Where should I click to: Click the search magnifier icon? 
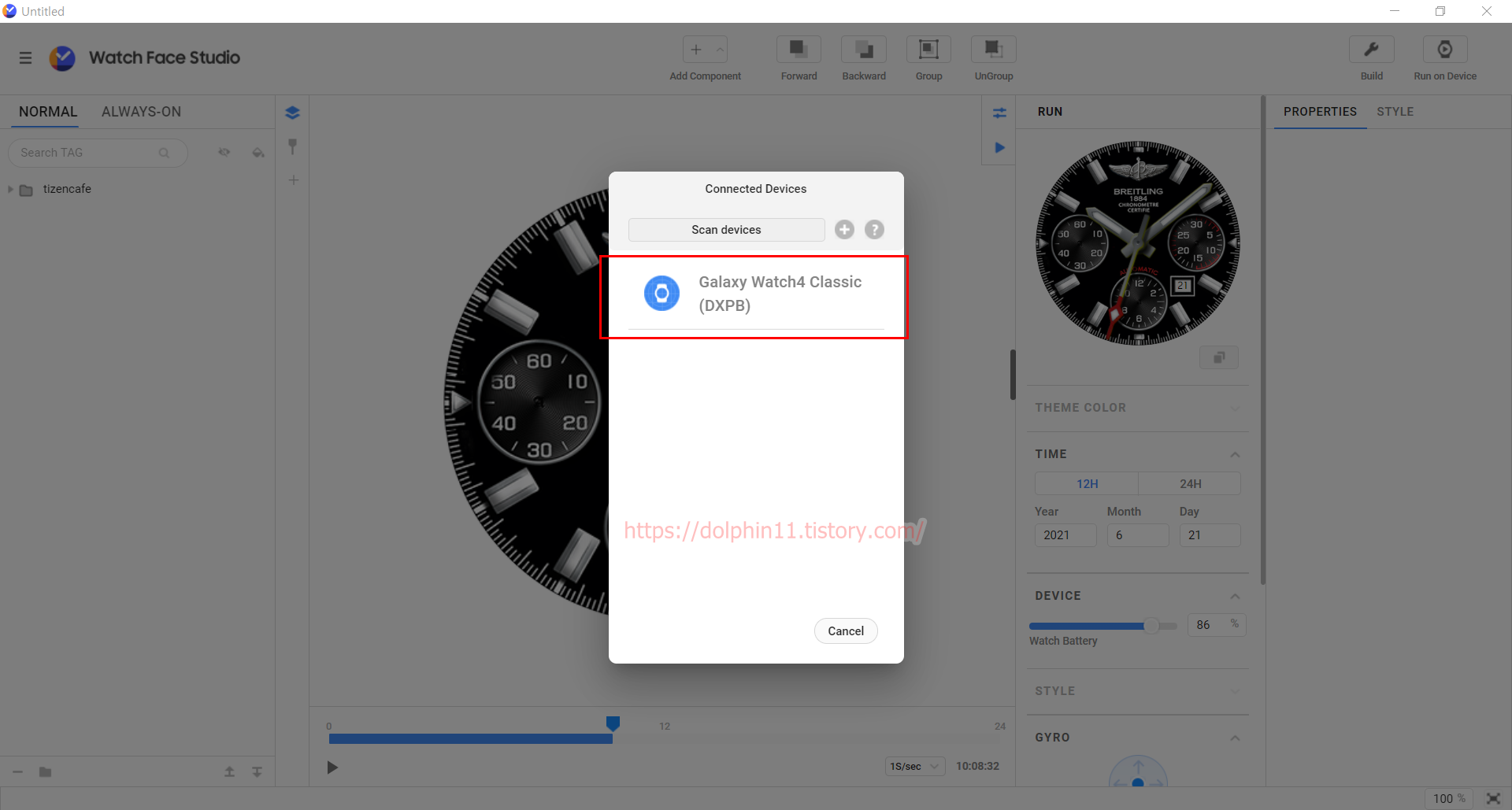tap(164, 153)
